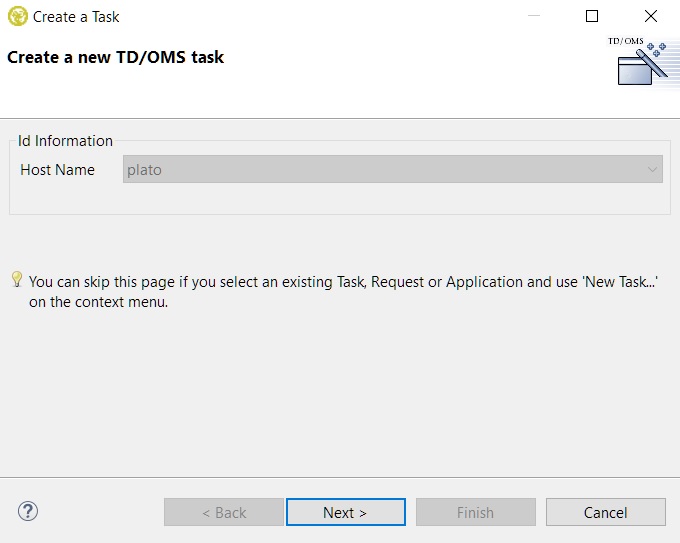This screenshot has height=543, width=680.
Task: Click the Host Name label
Action: 57,170
